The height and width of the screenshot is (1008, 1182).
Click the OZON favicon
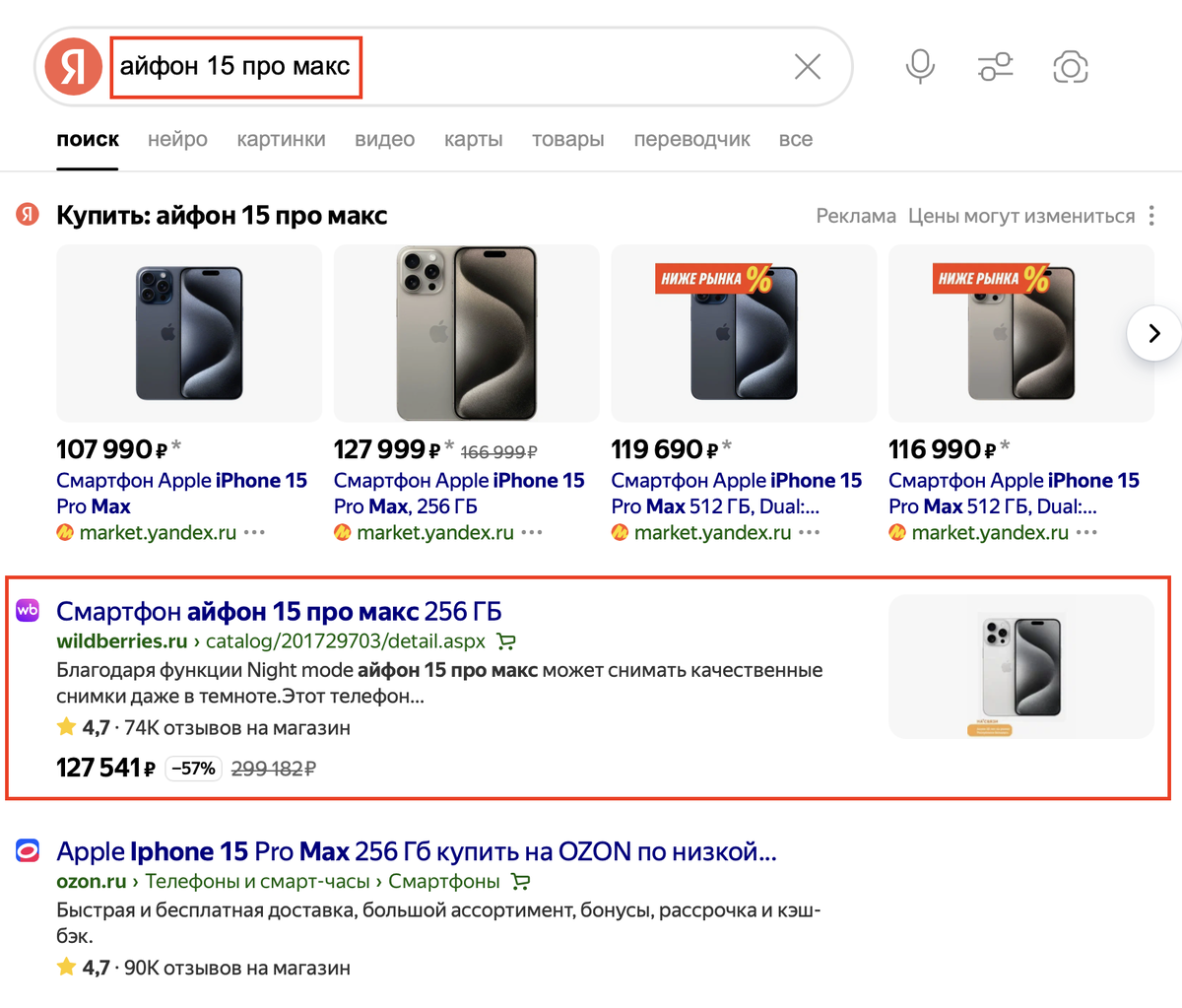[28, 850]
